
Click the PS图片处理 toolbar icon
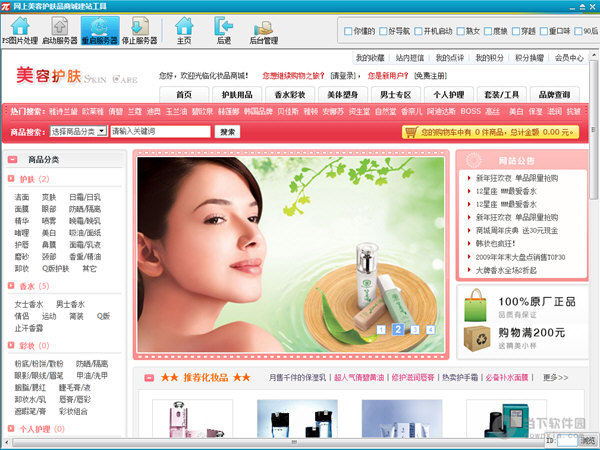(x=19, y=31)
